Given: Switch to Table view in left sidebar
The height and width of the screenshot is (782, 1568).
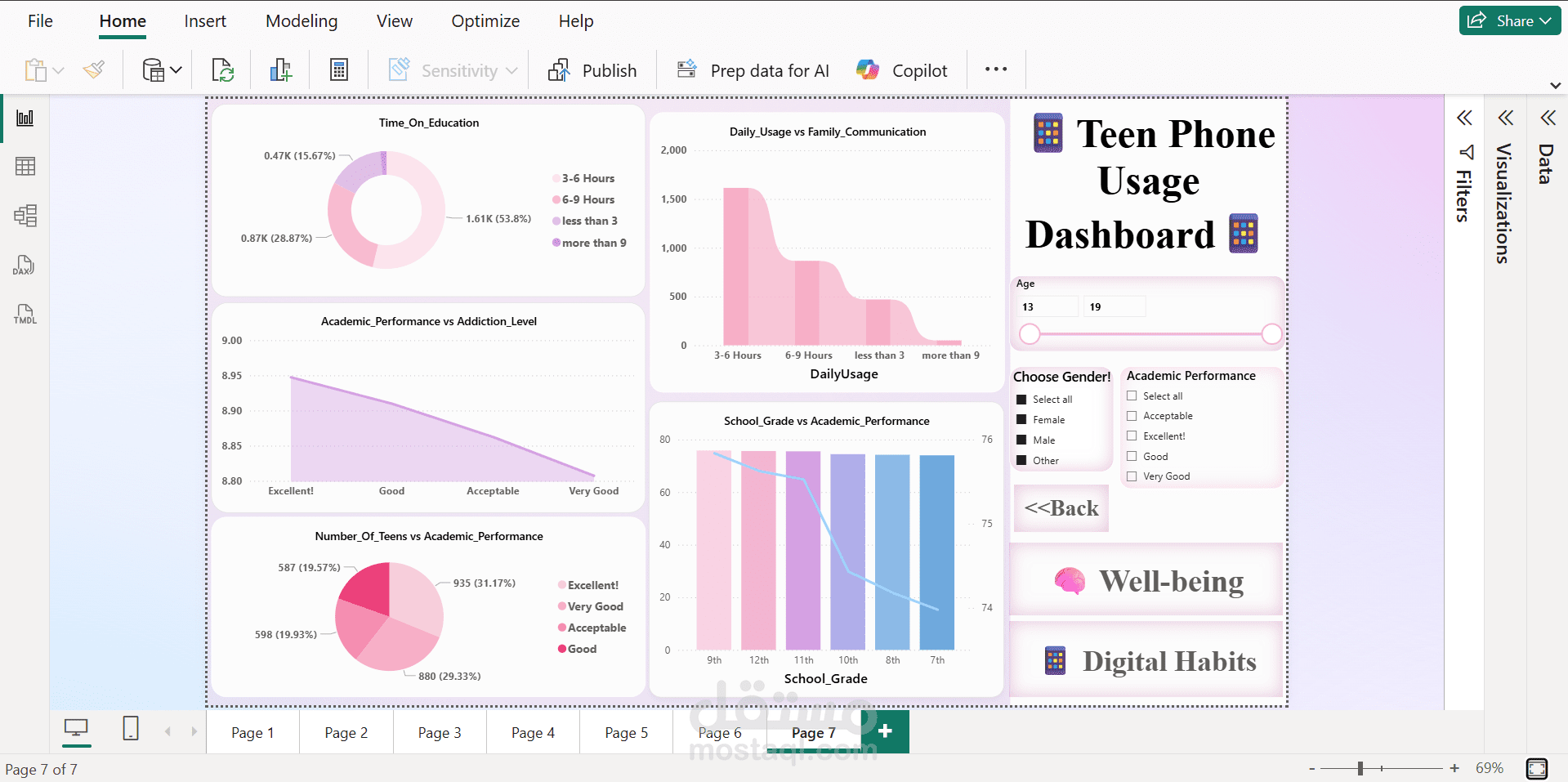Looking at the screenshot, I should (x=25, y=167).
